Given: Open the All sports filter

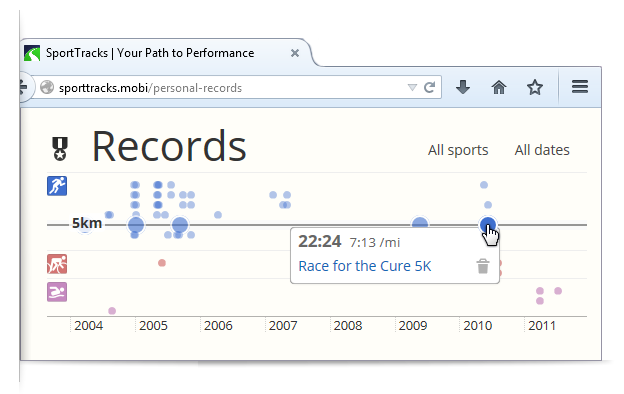Looking at the screenshot, I should click(458, 150).
